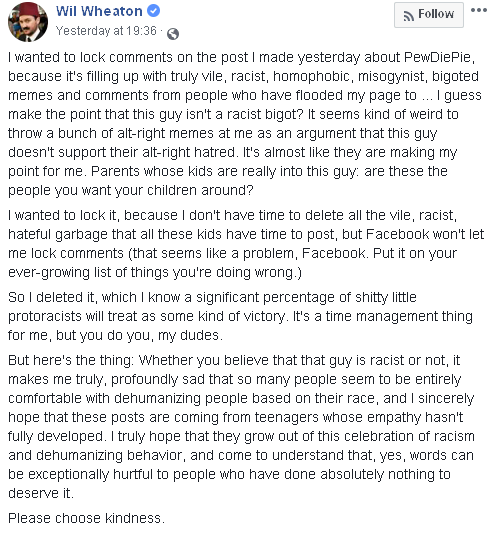Open Wil Wheaton's profile picture
Viewport: 495px width, 539px height.
pos(28,22)
